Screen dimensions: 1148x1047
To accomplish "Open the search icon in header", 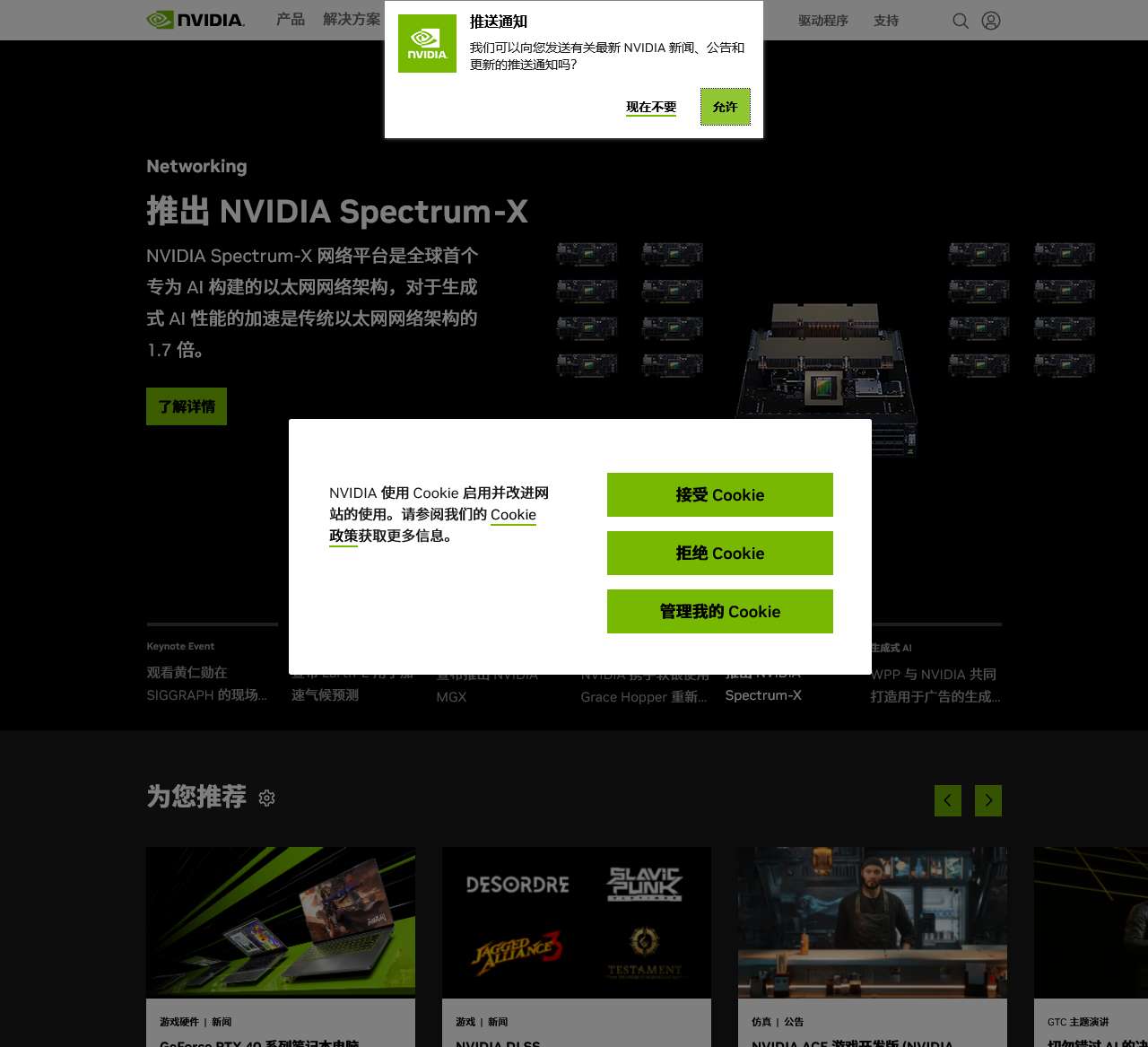I will point(961,21).
